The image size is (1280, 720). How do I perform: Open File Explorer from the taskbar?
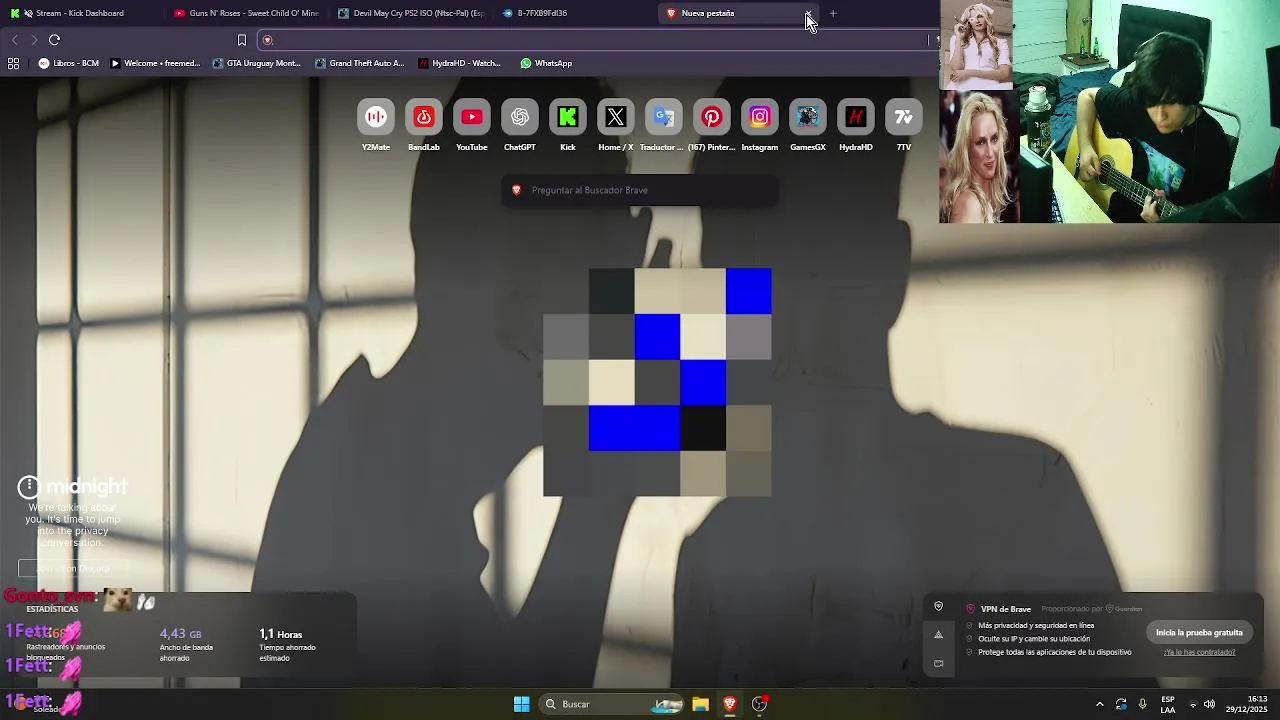click(700, 704)
